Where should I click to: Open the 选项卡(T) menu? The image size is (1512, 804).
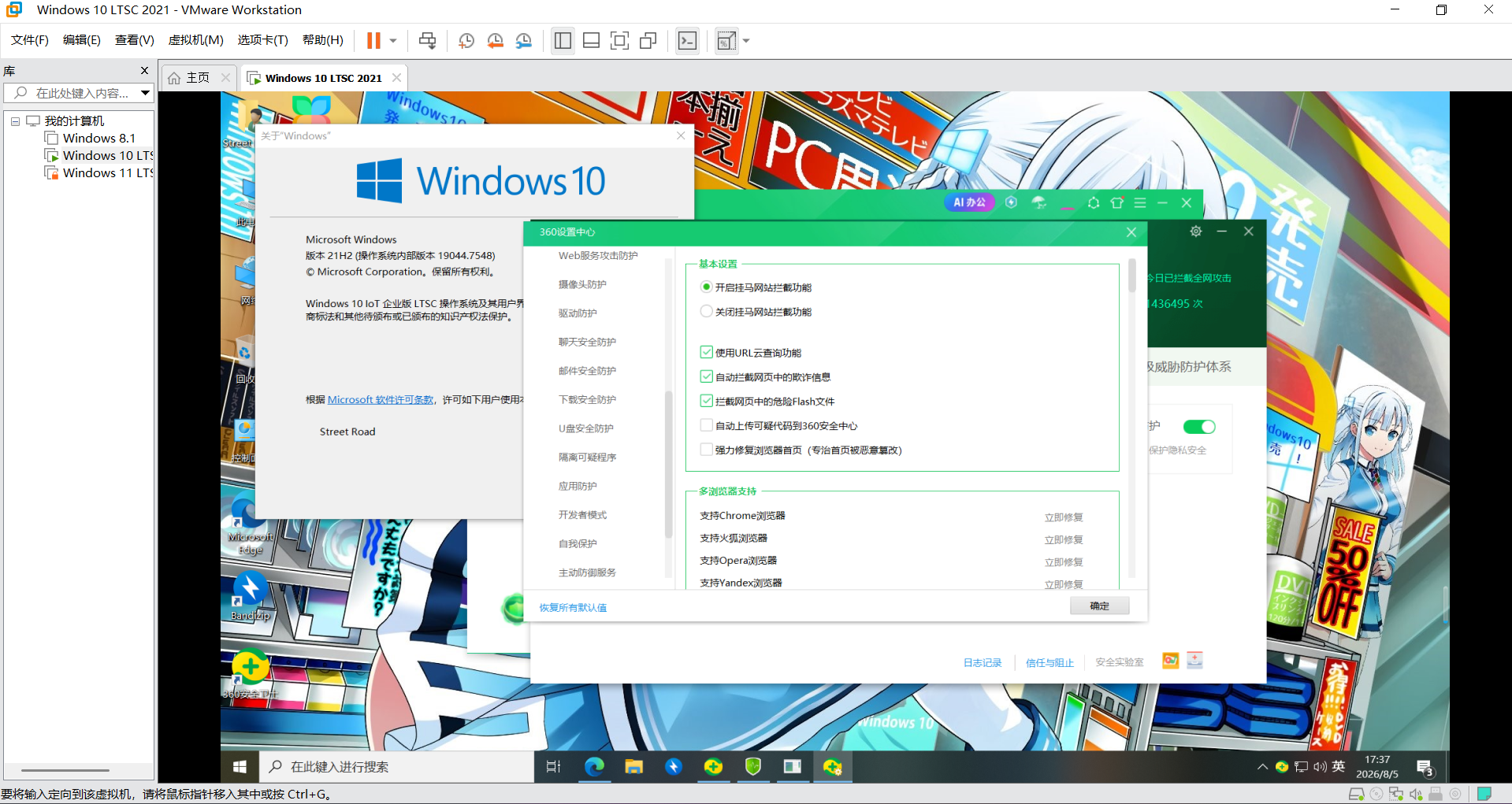[x=263, y=40]
